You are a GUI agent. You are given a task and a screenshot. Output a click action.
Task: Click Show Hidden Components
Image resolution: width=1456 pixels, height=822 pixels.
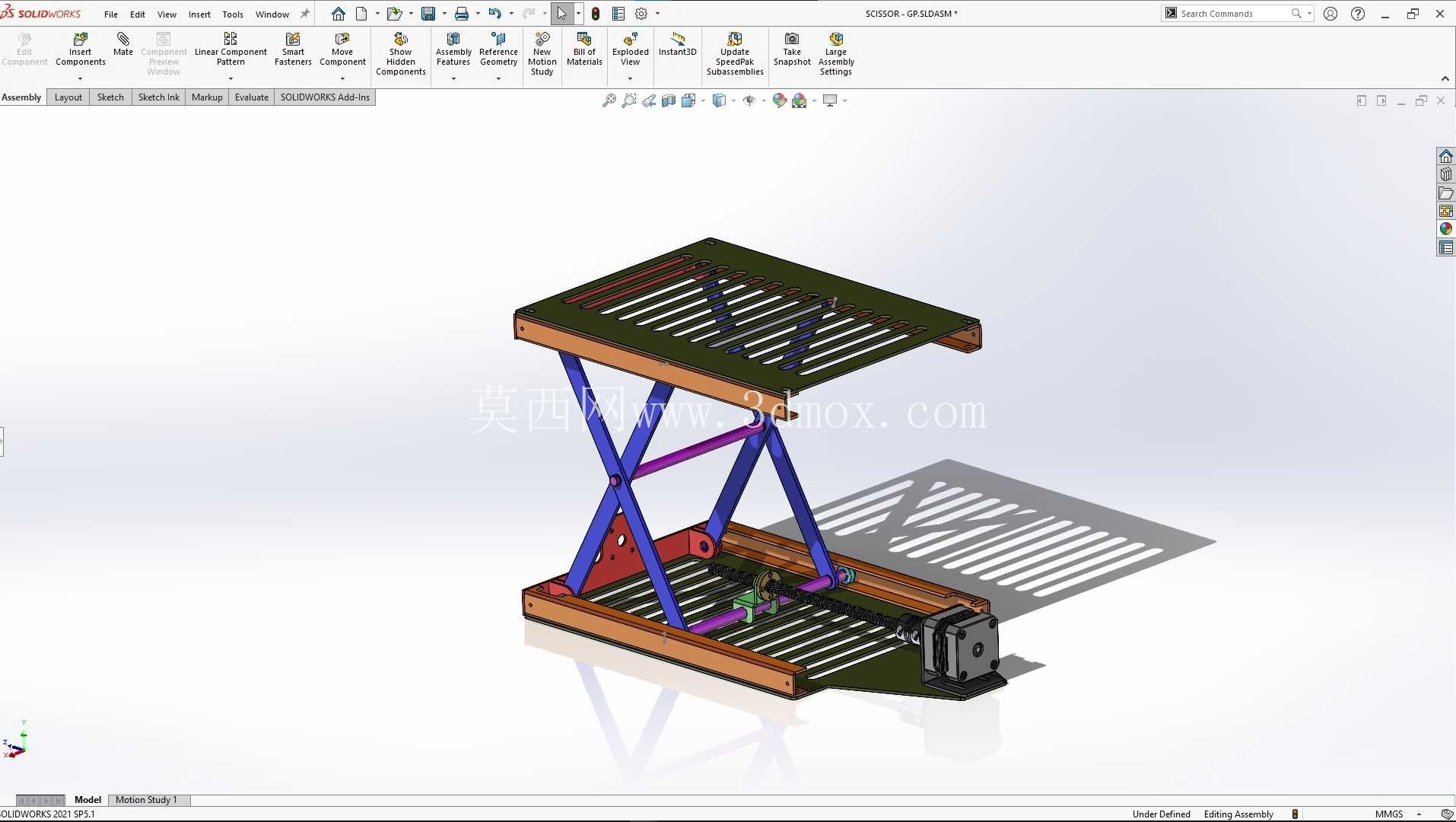point(401,54)
